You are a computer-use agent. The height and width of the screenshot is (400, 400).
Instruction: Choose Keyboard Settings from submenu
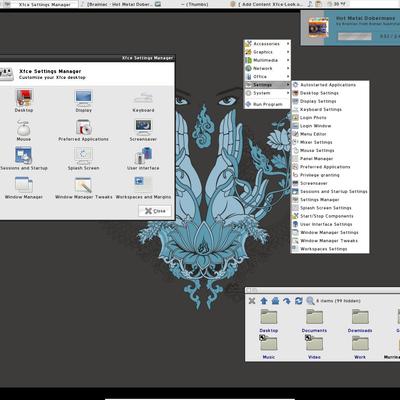coord(330,109)
